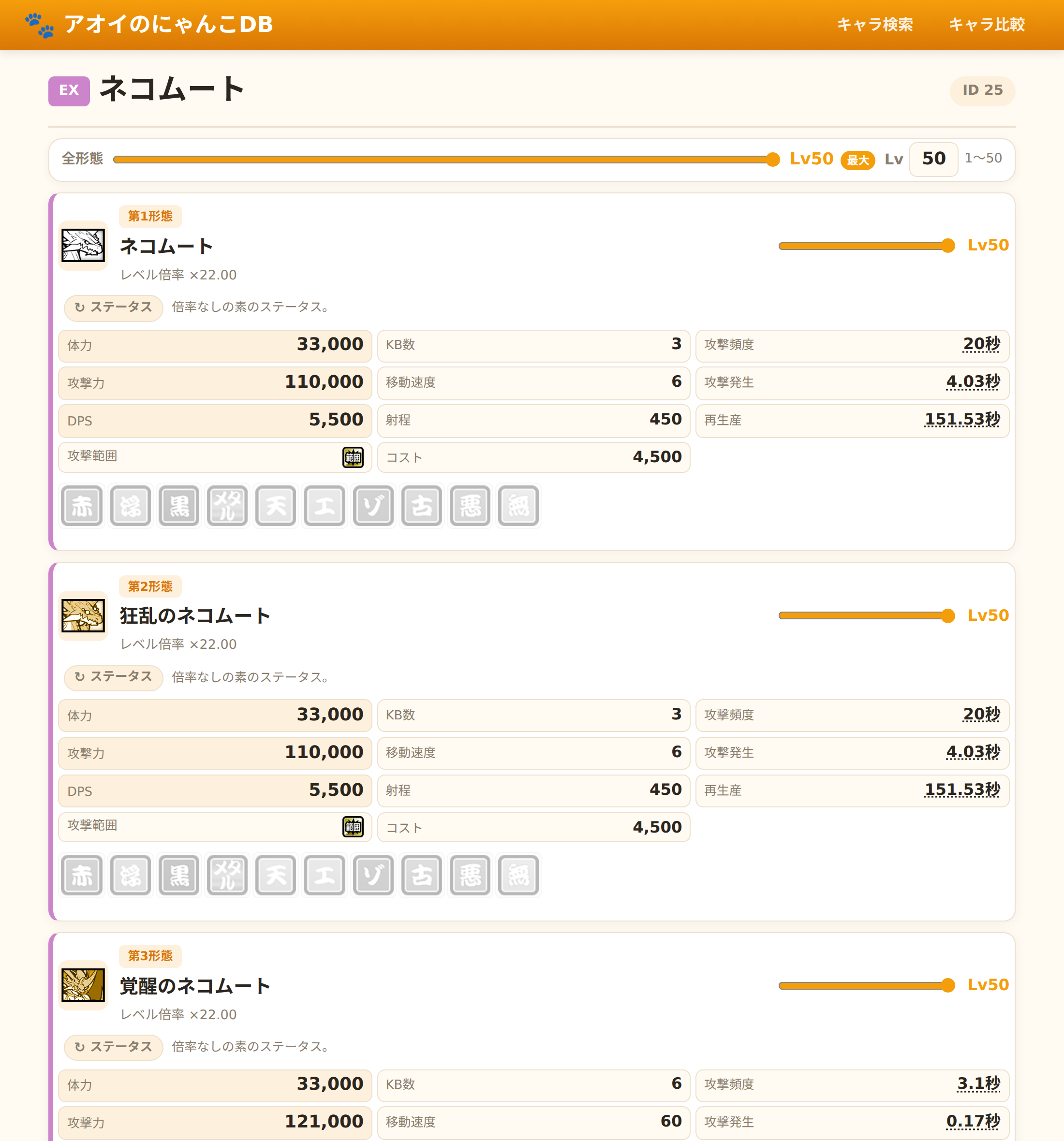Screen dimensions: 1064x1141
Task: Adjust the ネコムート Lv50 slider
Action: [867, 246]
